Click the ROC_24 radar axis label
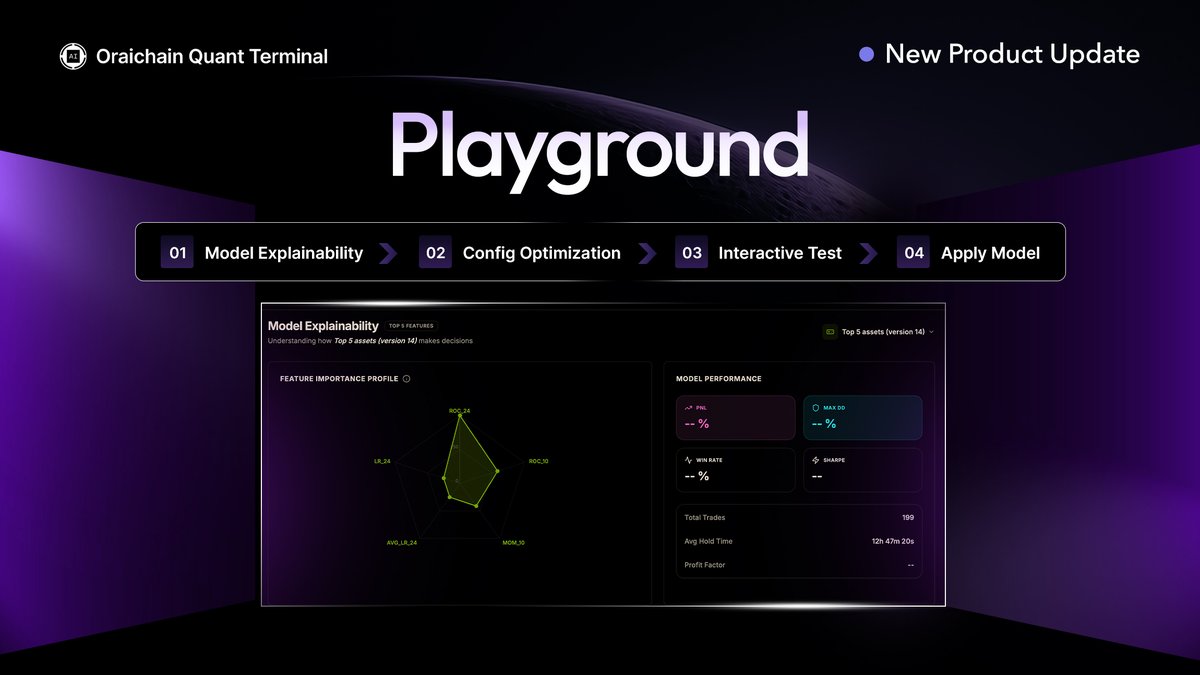This screenshot has width=1200, height=675. tap(460, 410)
